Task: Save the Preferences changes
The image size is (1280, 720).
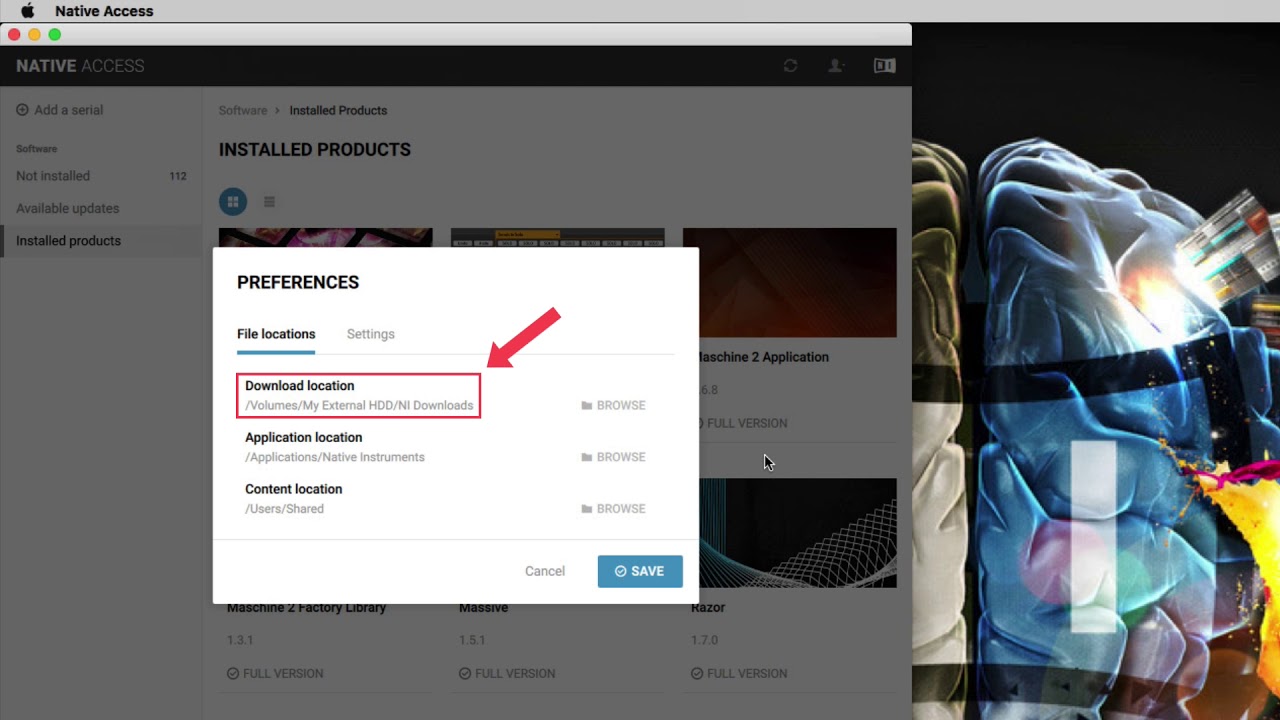Action: pyautogui.click(x=640, y=571)
